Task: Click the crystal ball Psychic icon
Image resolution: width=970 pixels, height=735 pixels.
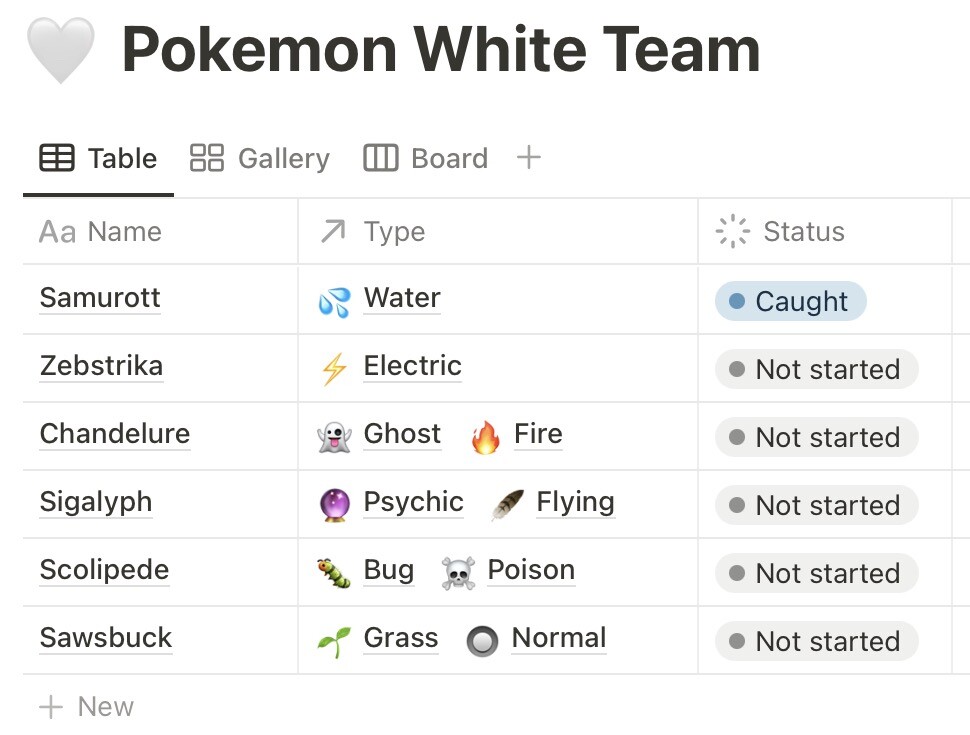Action: click(336, 502)
